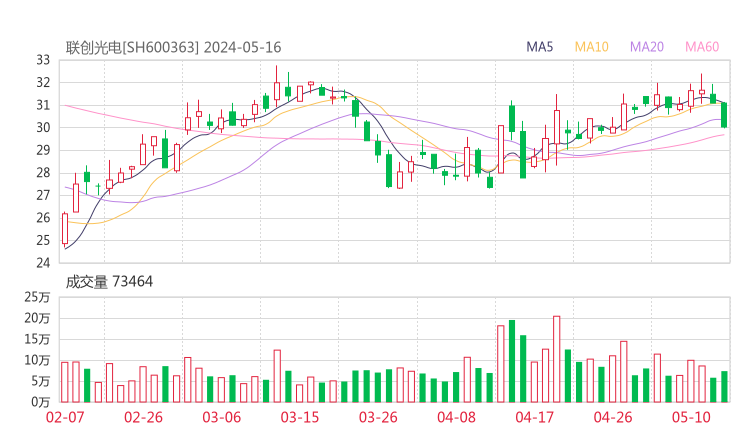Click the MA60 legend label
This screenshot has width=740, height=440.
[x=702, y=47]
